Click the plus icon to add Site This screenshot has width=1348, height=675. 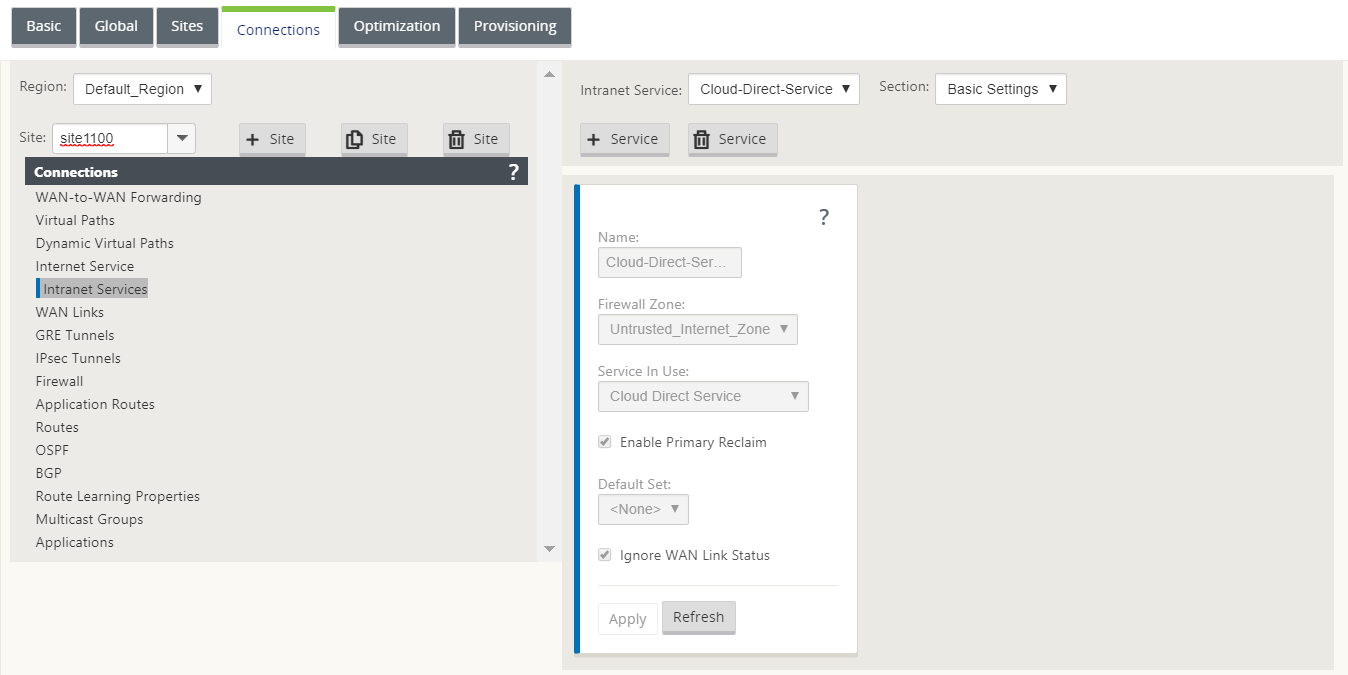(x=253, y=139)
